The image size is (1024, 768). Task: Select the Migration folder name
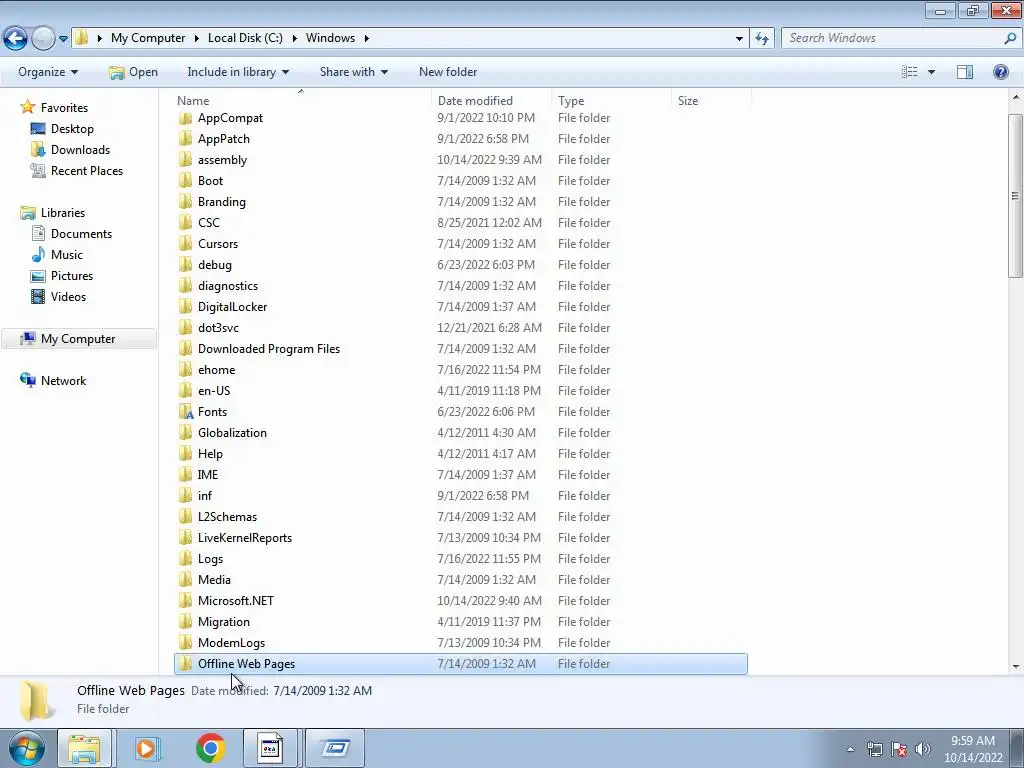pyautogui.click(x=223, y=622)
